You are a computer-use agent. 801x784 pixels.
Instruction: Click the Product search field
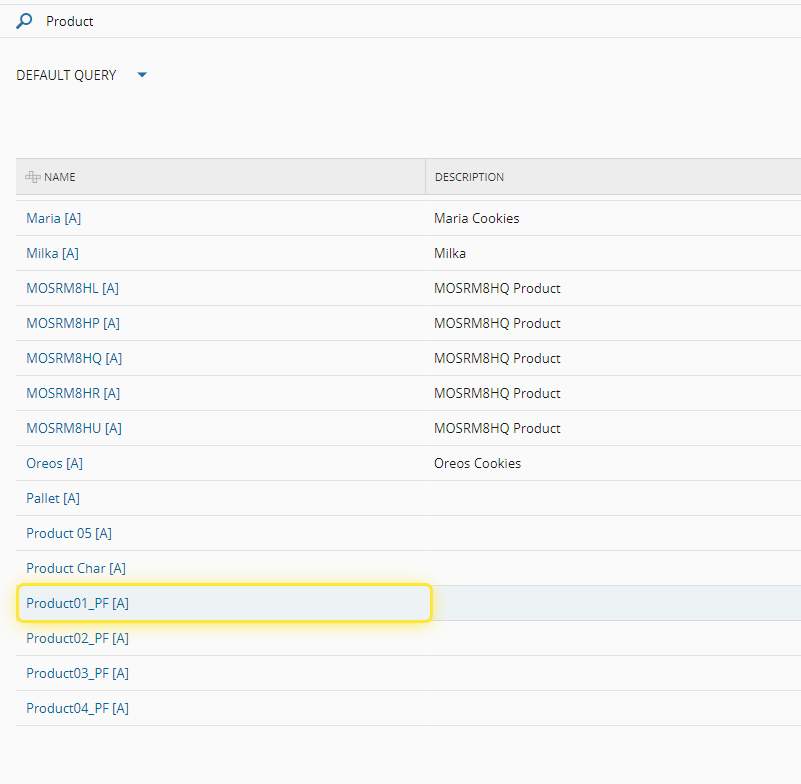[300, 21]
